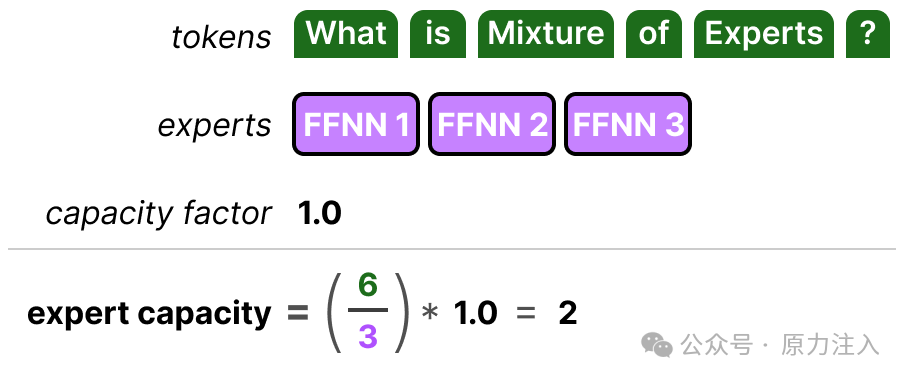Image resolution: width=908 pixels, height=380 pixels.
Task: Click the green numerator 6
Action: pos(368,285)
